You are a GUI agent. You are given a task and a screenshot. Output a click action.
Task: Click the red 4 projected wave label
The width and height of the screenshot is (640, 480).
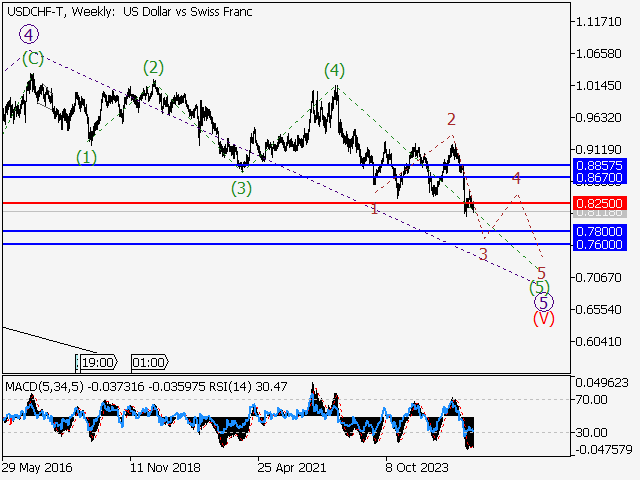point(516,178)
